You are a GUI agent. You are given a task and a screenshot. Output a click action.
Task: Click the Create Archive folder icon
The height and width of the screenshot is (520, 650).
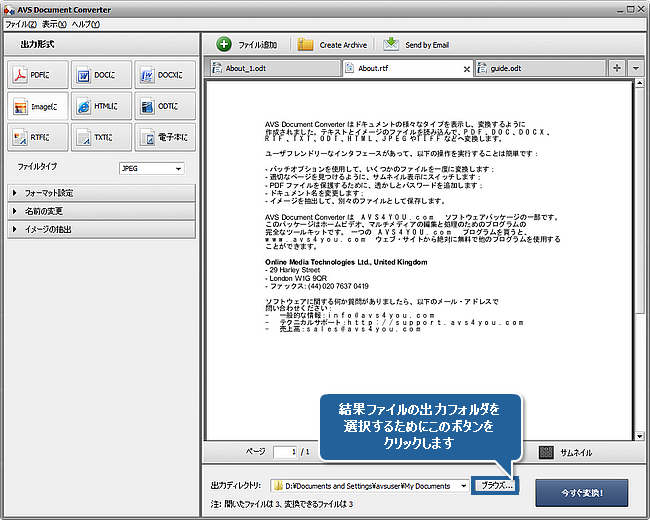pos(305,44)
